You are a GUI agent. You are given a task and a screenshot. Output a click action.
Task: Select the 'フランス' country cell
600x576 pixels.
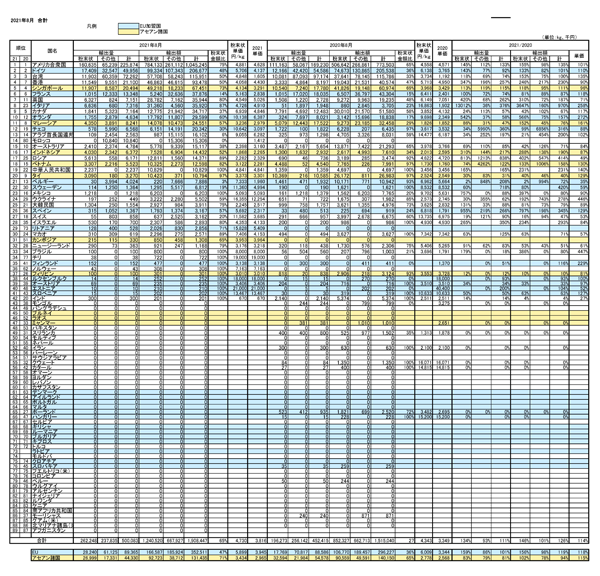52,94
